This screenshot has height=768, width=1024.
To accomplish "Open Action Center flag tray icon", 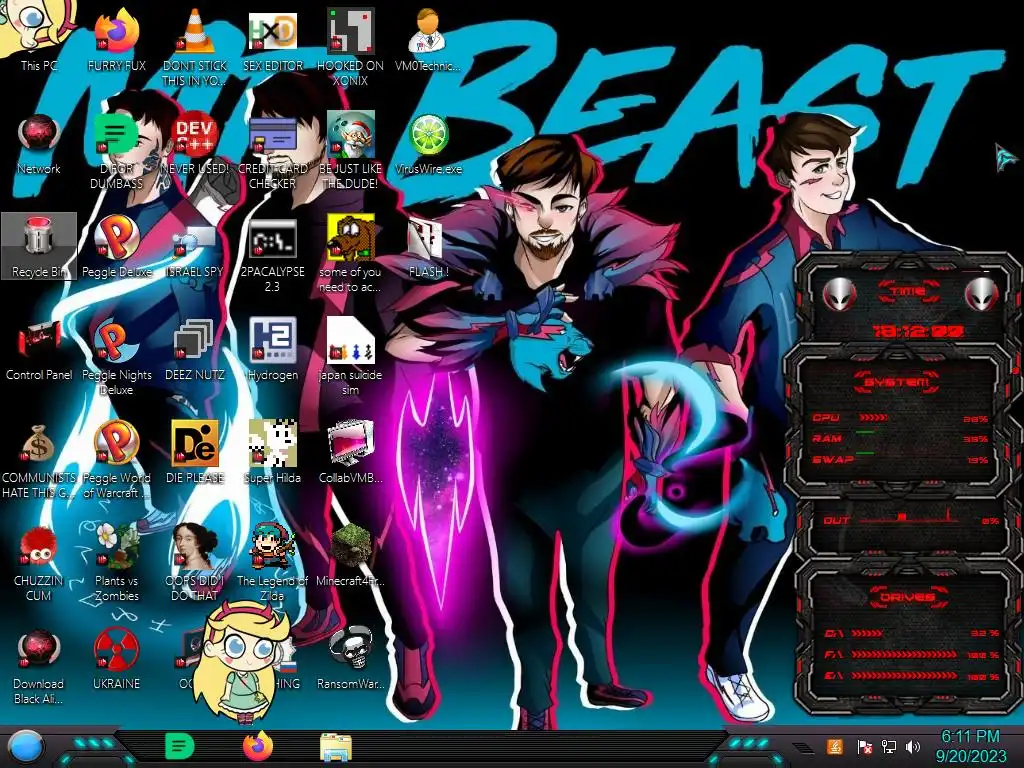I will [x=864, y=746].
